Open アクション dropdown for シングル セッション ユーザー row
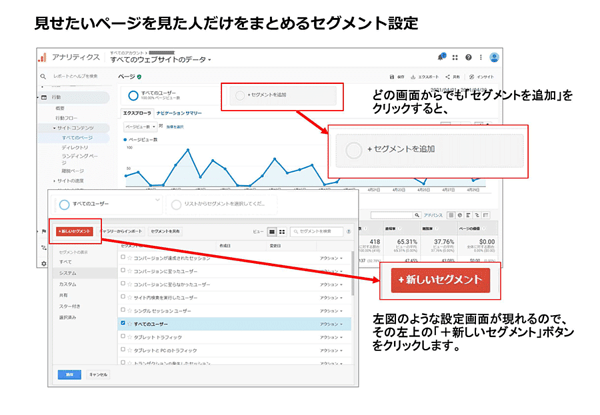The image size is (600, 415). [331, 311]
